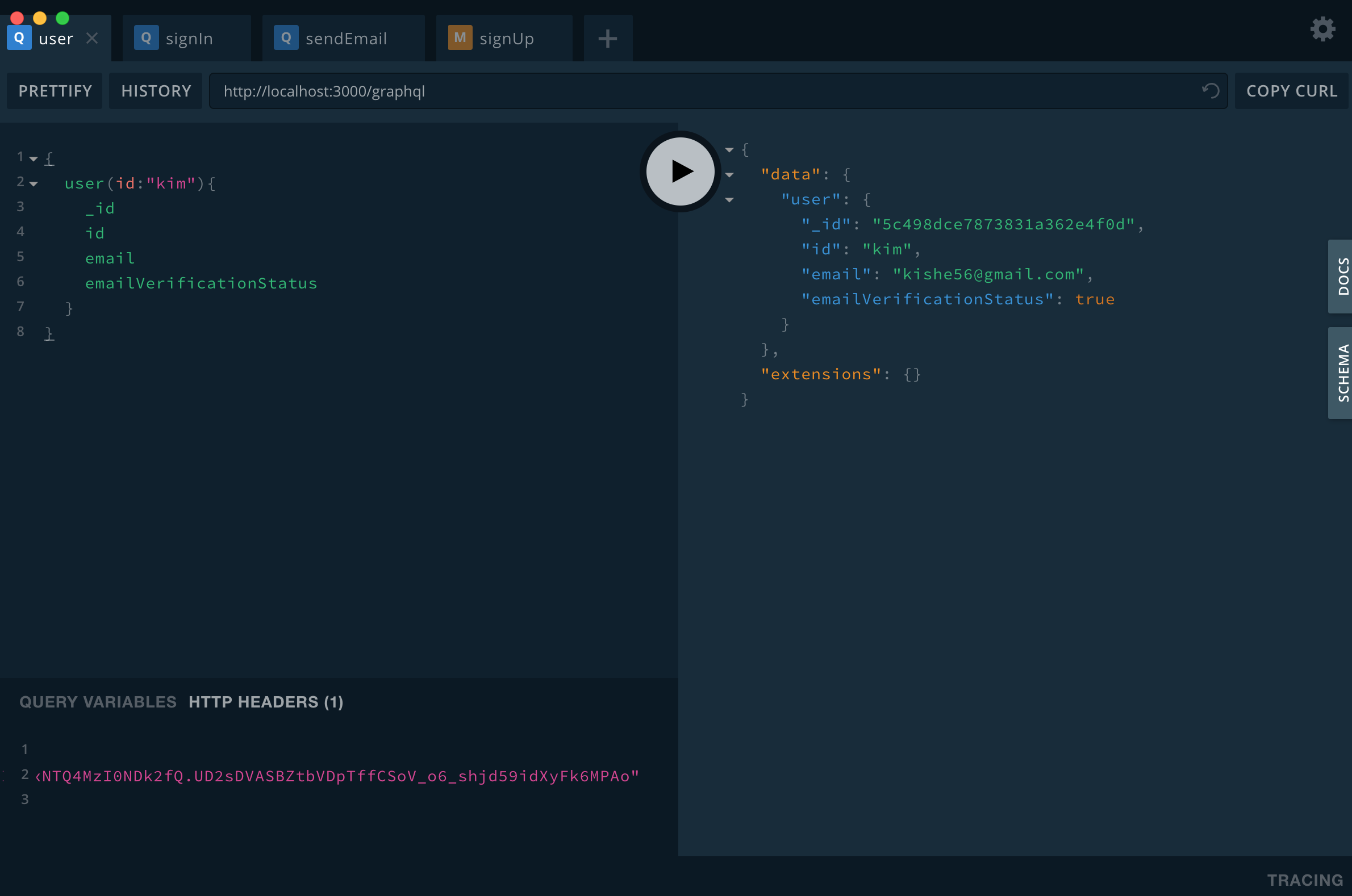Switch to the signIn tab

click(186, 38)
